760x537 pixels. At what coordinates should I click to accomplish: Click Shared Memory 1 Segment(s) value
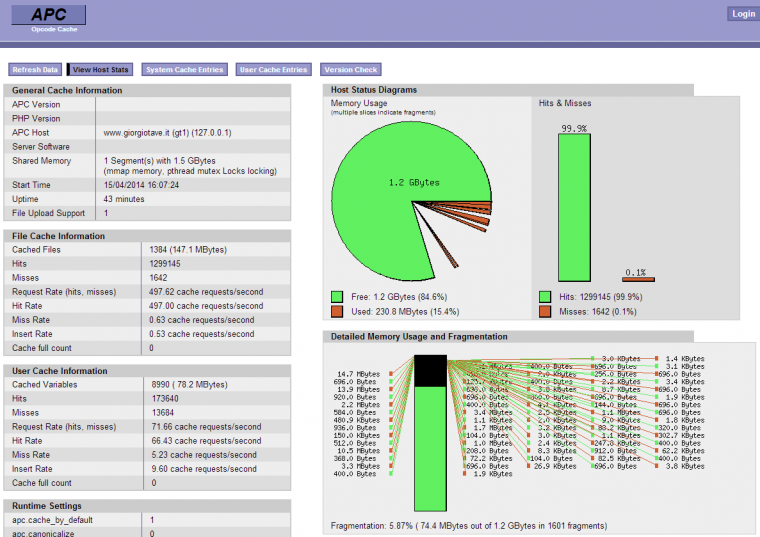[190, 166]
